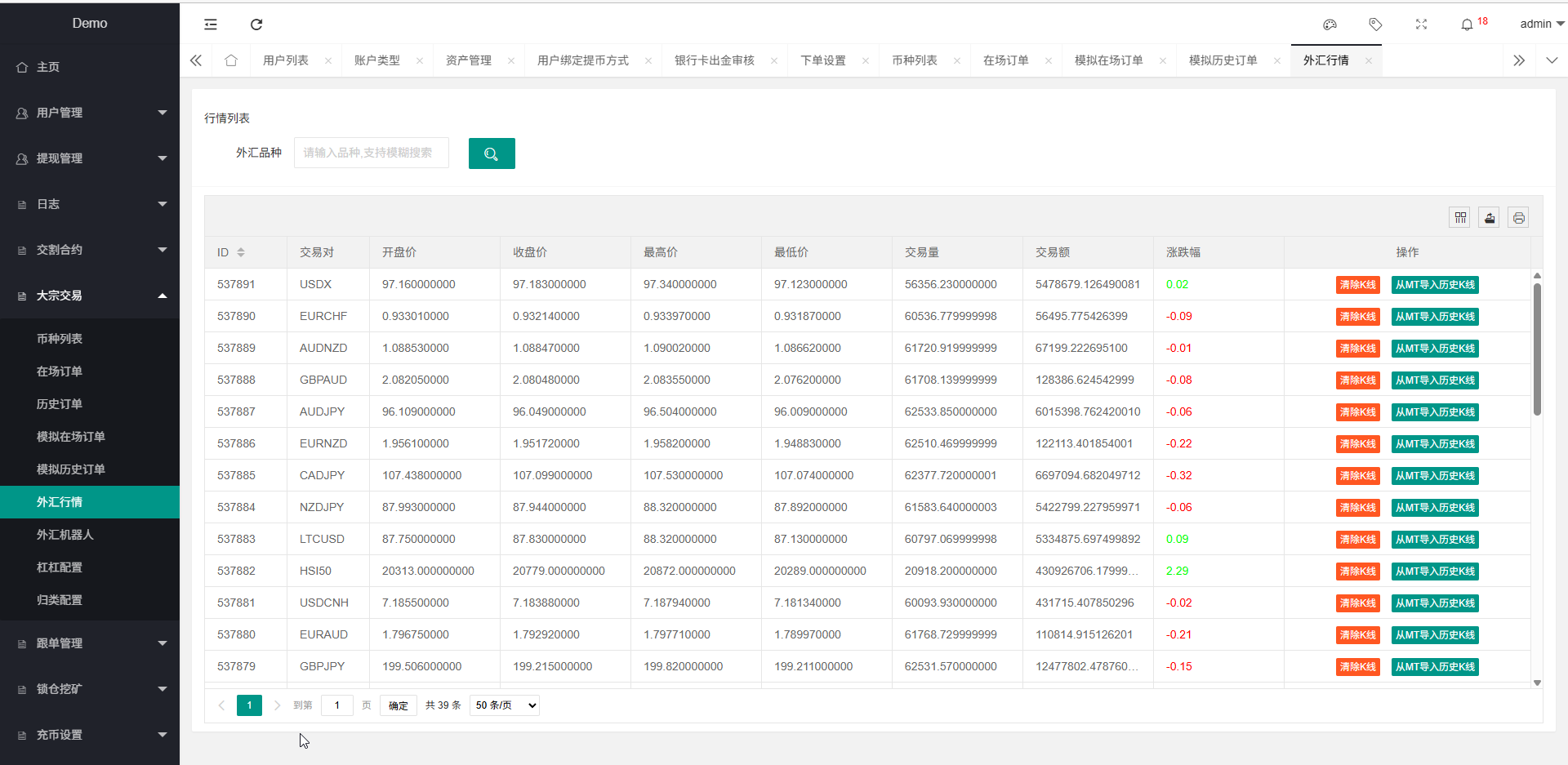Screen dimensions: 1568x765
Task: Click the refresh page icon
Action: 256,24
